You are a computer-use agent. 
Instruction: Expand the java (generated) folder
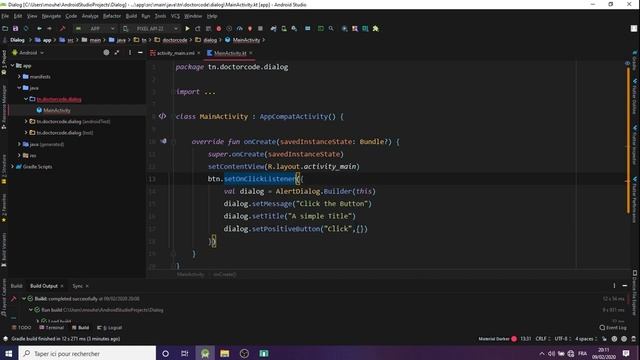(x=19, y=144)
